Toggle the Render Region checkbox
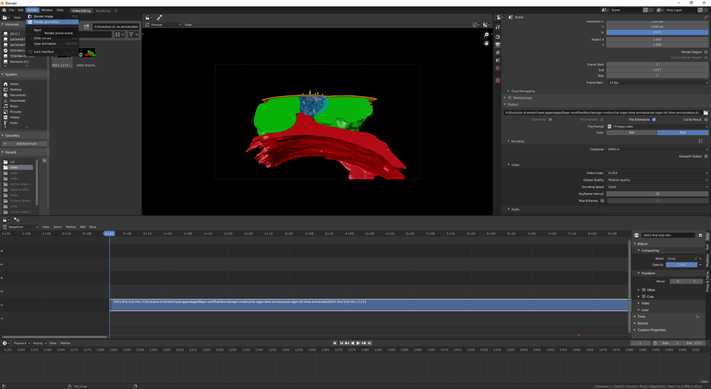Viewport: 711px width, 389px height. [706, 52]
